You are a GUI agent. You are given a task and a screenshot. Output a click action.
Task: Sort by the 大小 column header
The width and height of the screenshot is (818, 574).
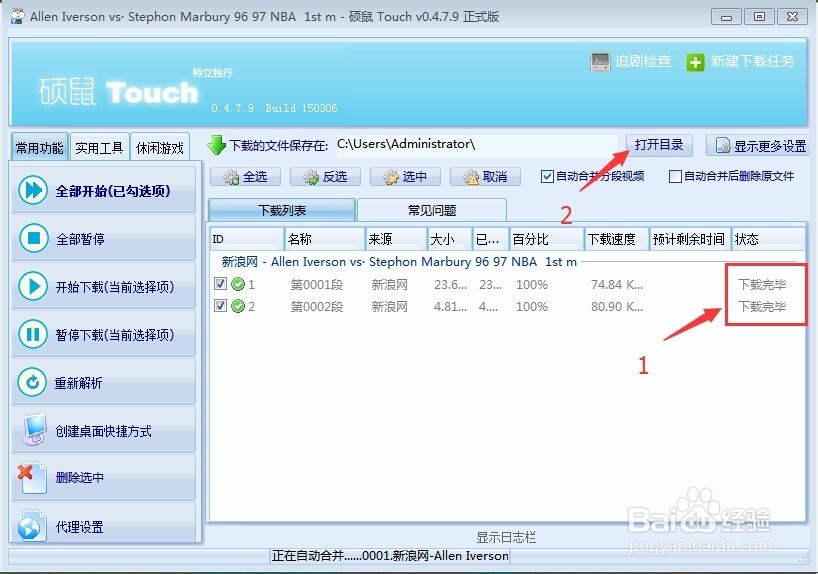(450, 239)
